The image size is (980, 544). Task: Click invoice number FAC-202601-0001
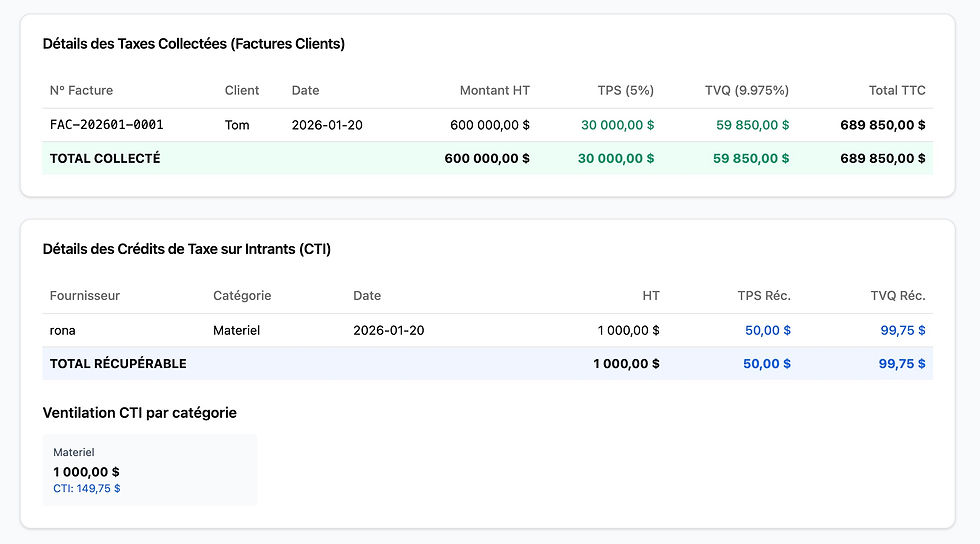click(x=107, y=125)
